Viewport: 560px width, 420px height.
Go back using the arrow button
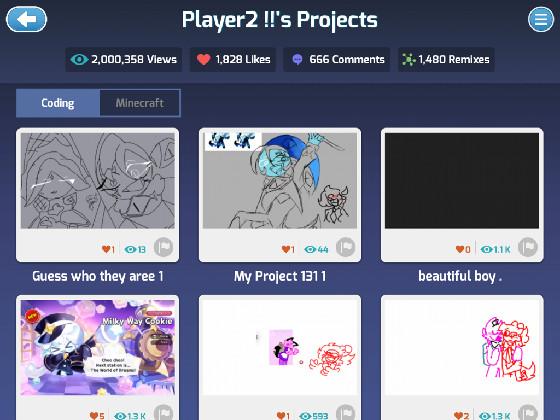tap(26, 19)
